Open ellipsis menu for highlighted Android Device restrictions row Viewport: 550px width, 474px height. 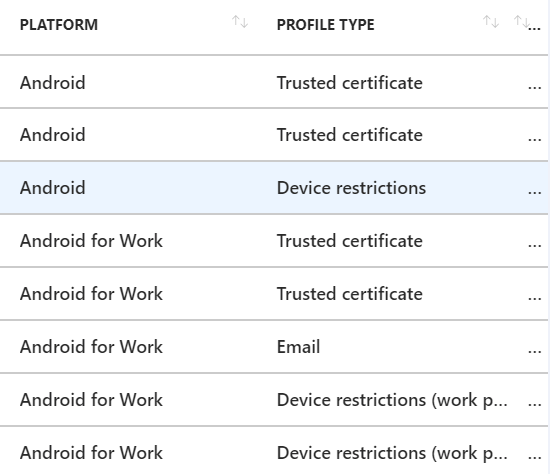pyautogui.click(x=534, y=192)
